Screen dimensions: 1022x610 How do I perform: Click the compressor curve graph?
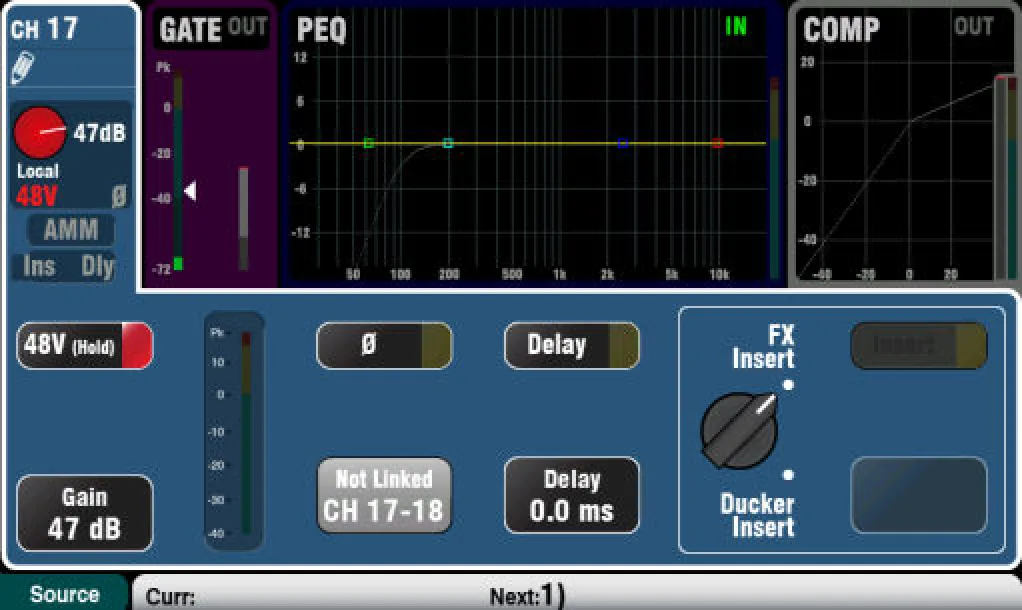pyautogui.click(x=896, y=171)
